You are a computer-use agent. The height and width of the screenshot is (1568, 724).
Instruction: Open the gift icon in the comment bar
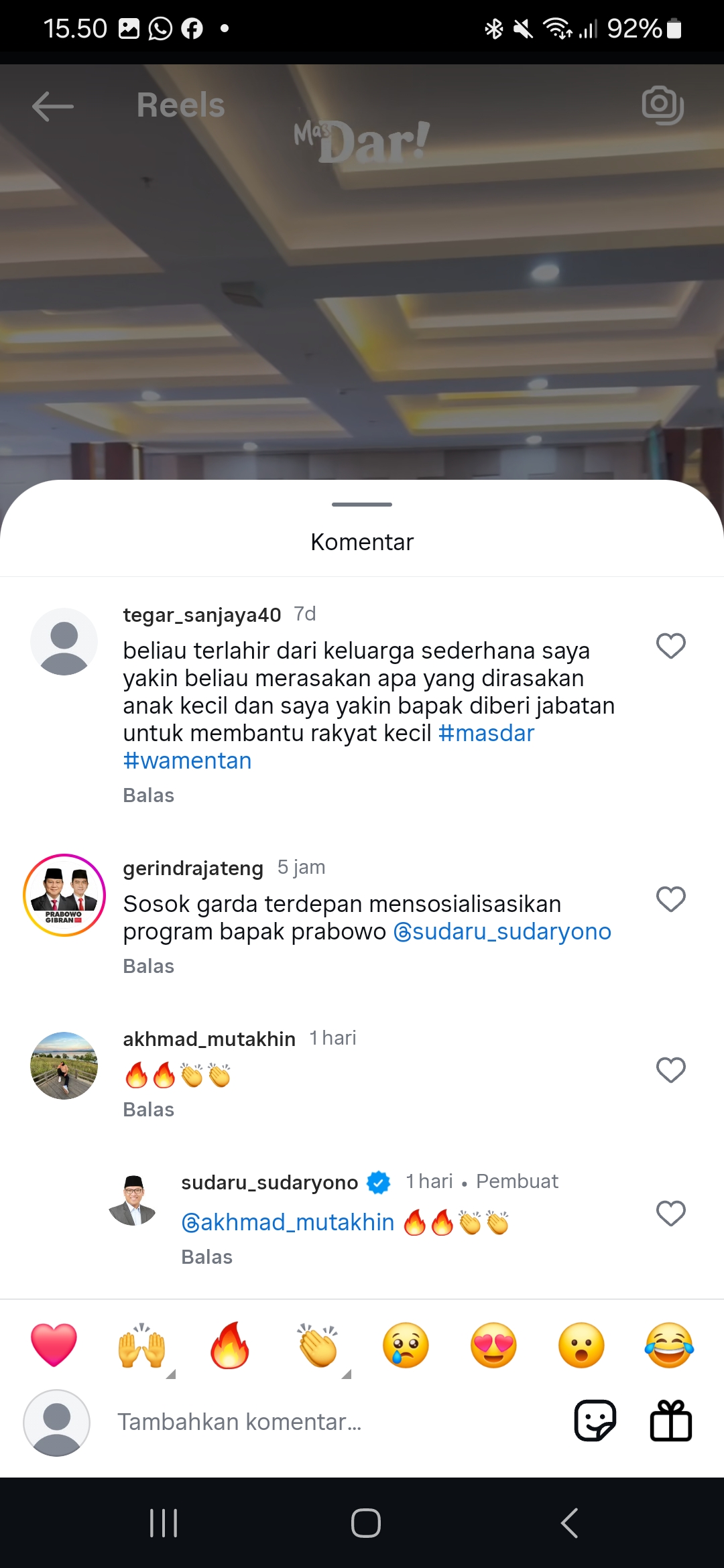(670, 1421)
